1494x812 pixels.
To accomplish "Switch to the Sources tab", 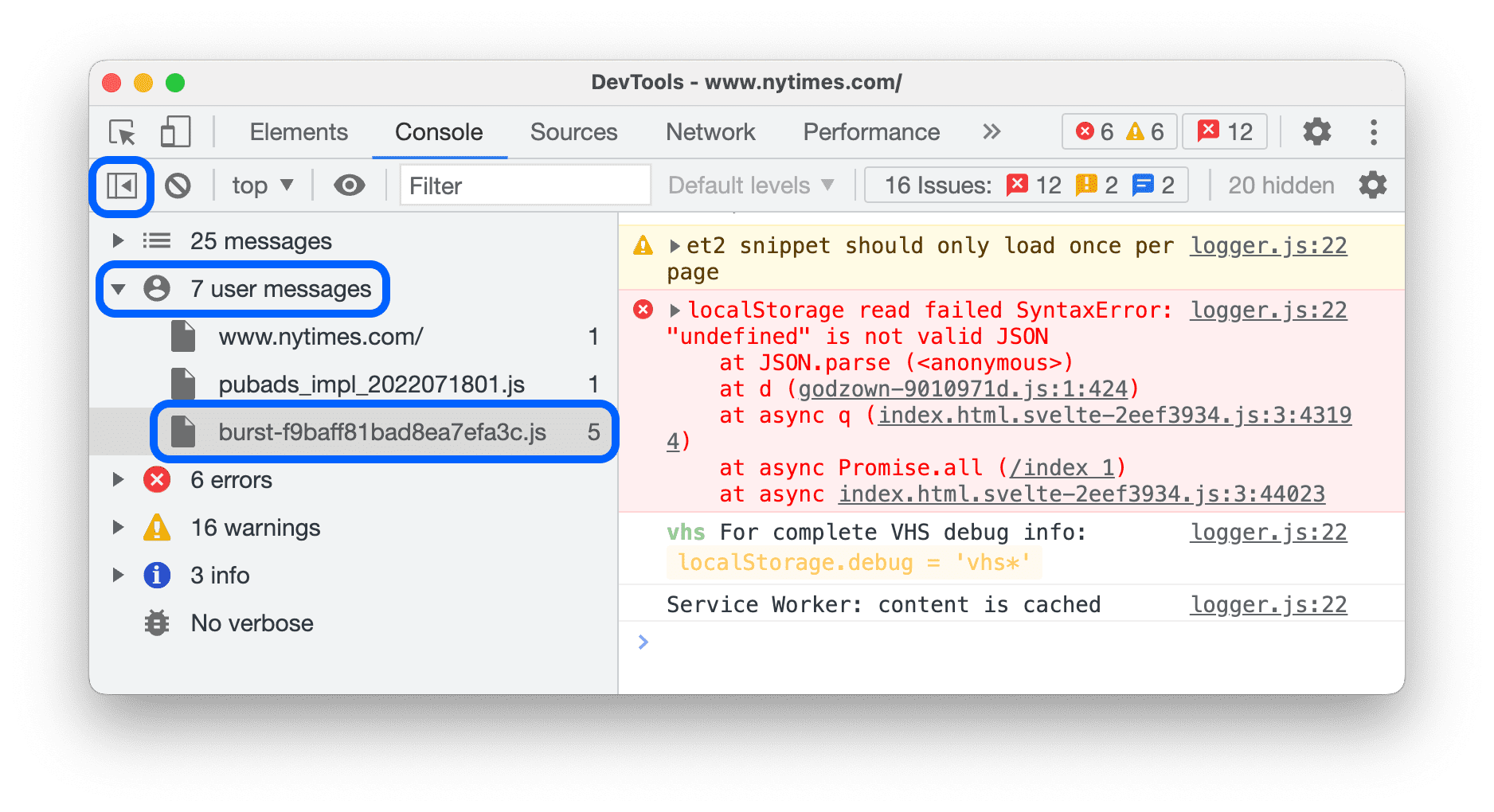I will click(x=573, y=132).
